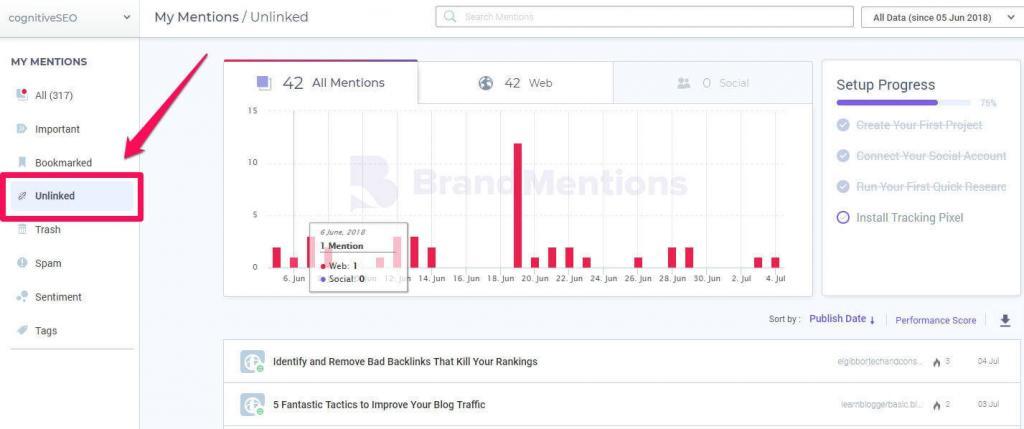Click the Important tag icon
The height and width of the screenshot is (429, 1024).
coord(22,129)
